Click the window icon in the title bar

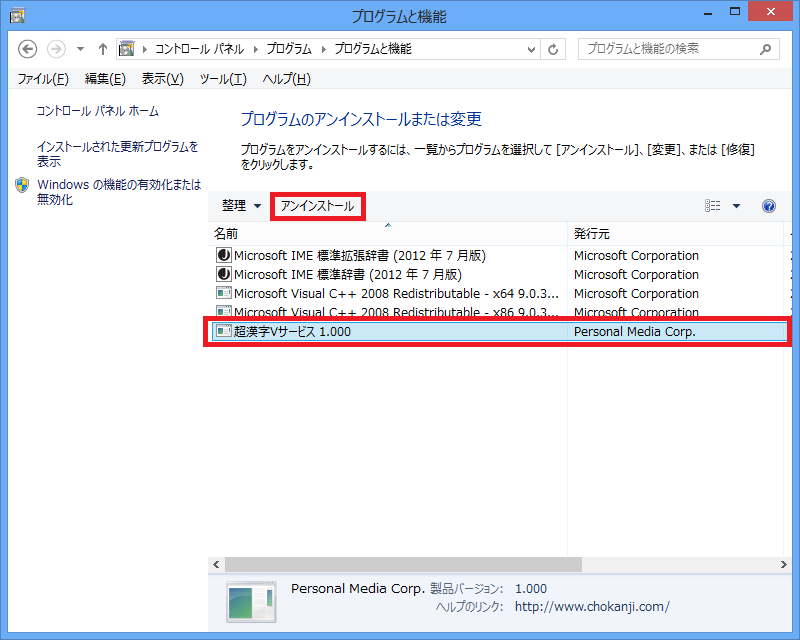(x=17, y=15)
